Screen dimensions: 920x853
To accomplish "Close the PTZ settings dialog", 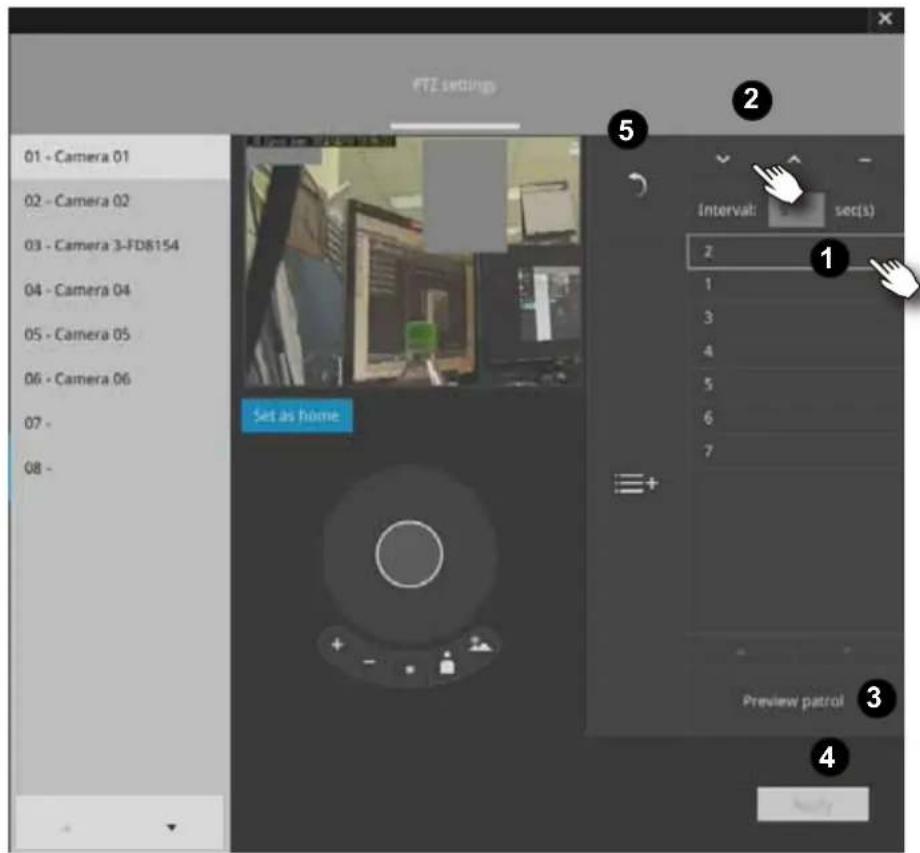I will (x=885, y=19).
